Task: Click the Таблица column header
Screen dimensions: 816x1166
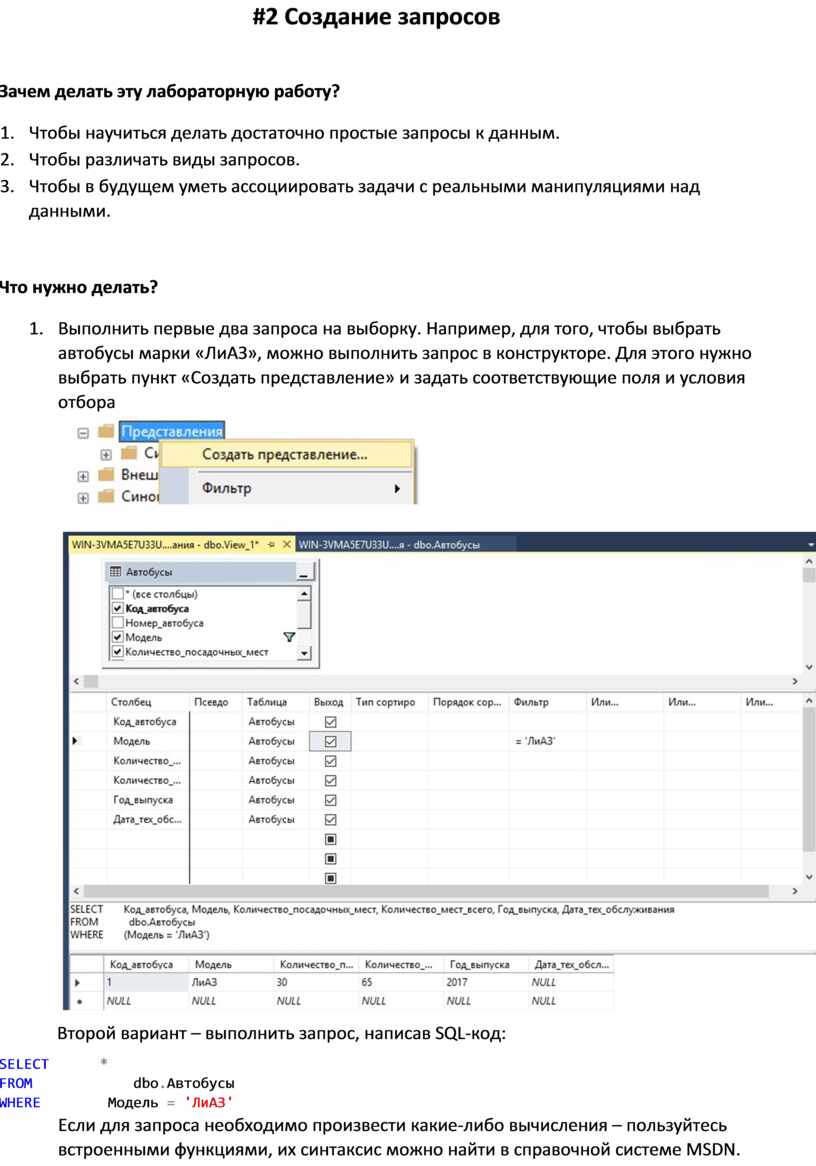Action: coord(276,702)
